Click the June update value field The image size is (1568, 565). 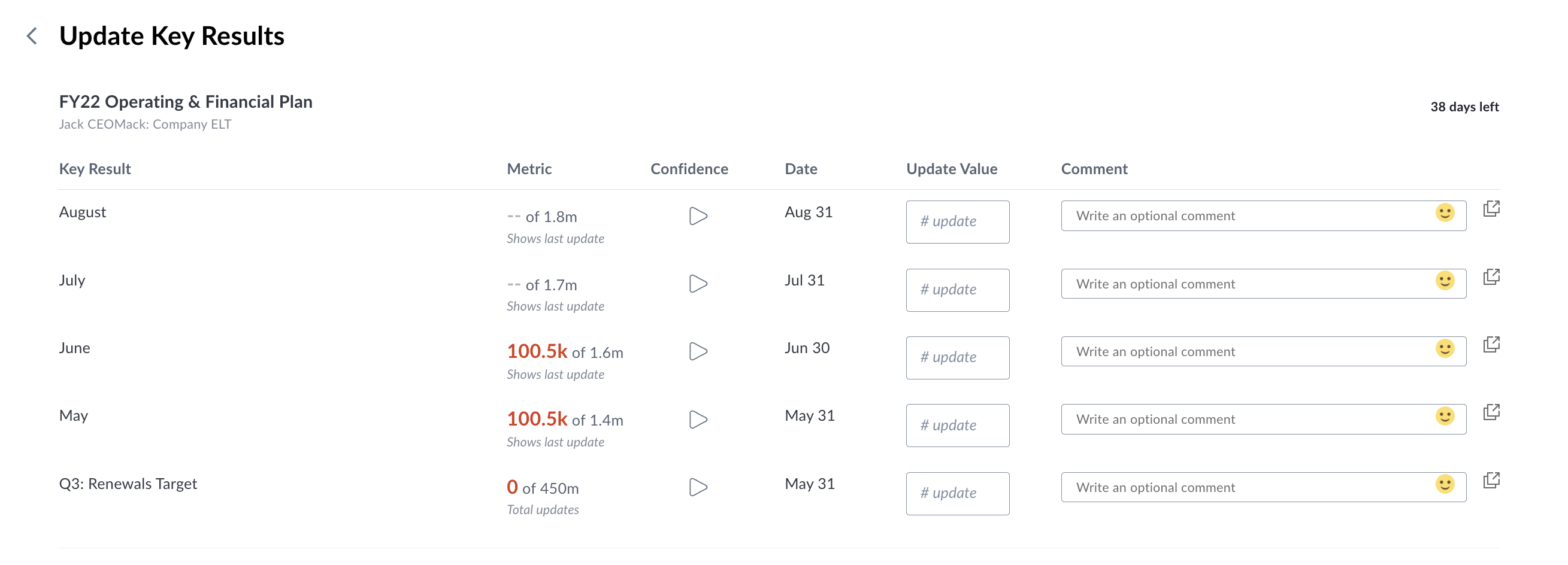(958, 357)
